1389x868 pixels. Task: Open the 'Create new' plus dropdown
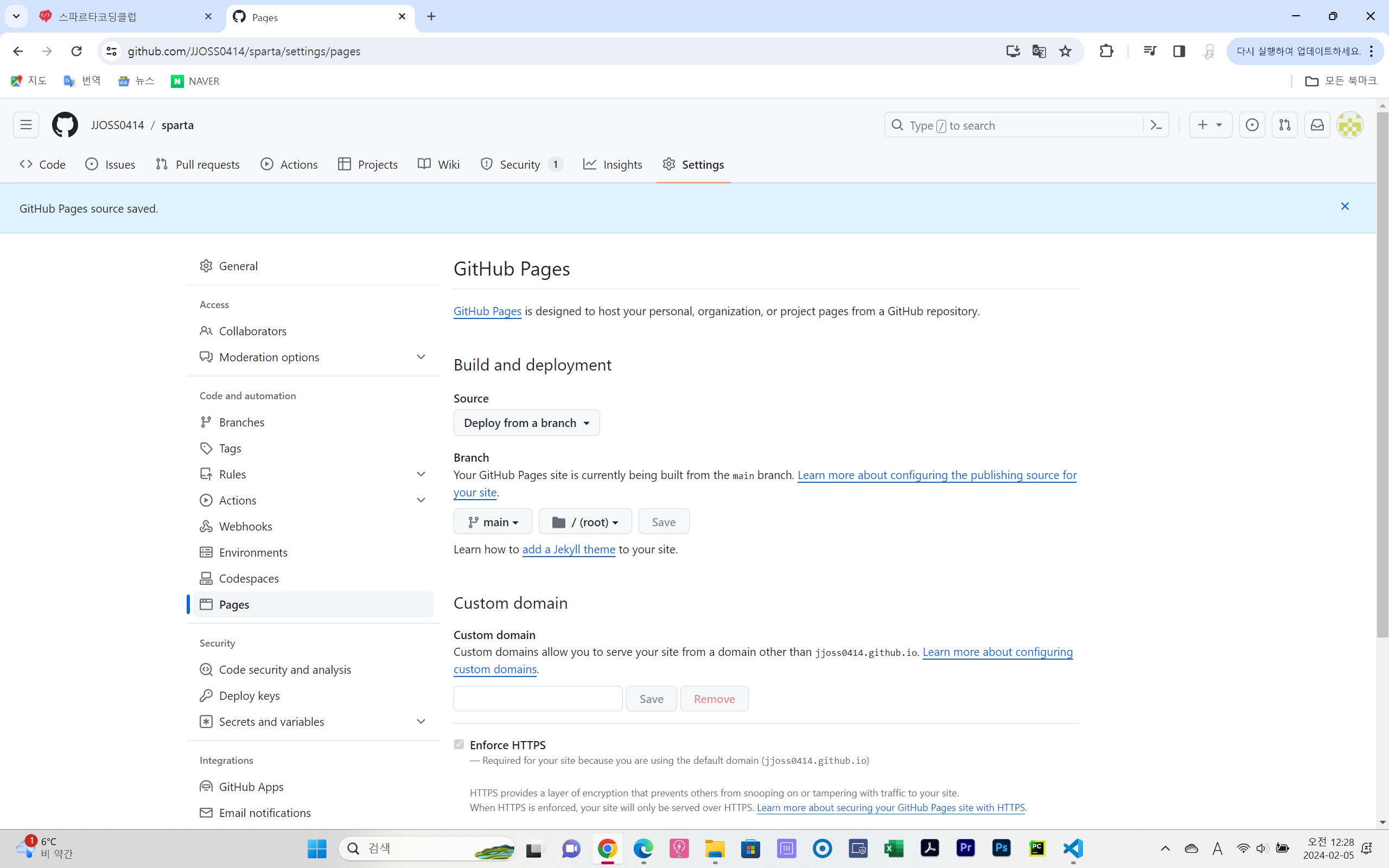[1210, 125]
